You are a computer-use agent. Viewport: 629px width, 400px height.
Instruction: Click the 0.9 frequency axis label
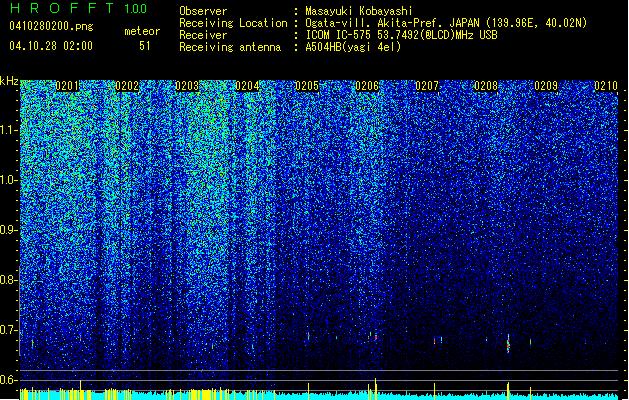pyautogui.click(x=9, y=230)
